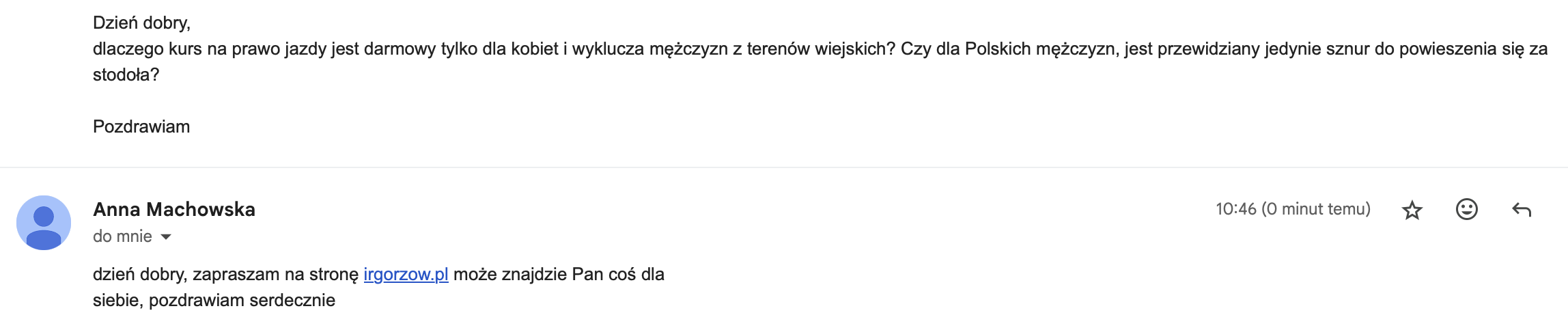The width and height of the screenshot is (1568, 328).
Task: Click the 10:46 timestamp
Action: [x=1235, y=209]
